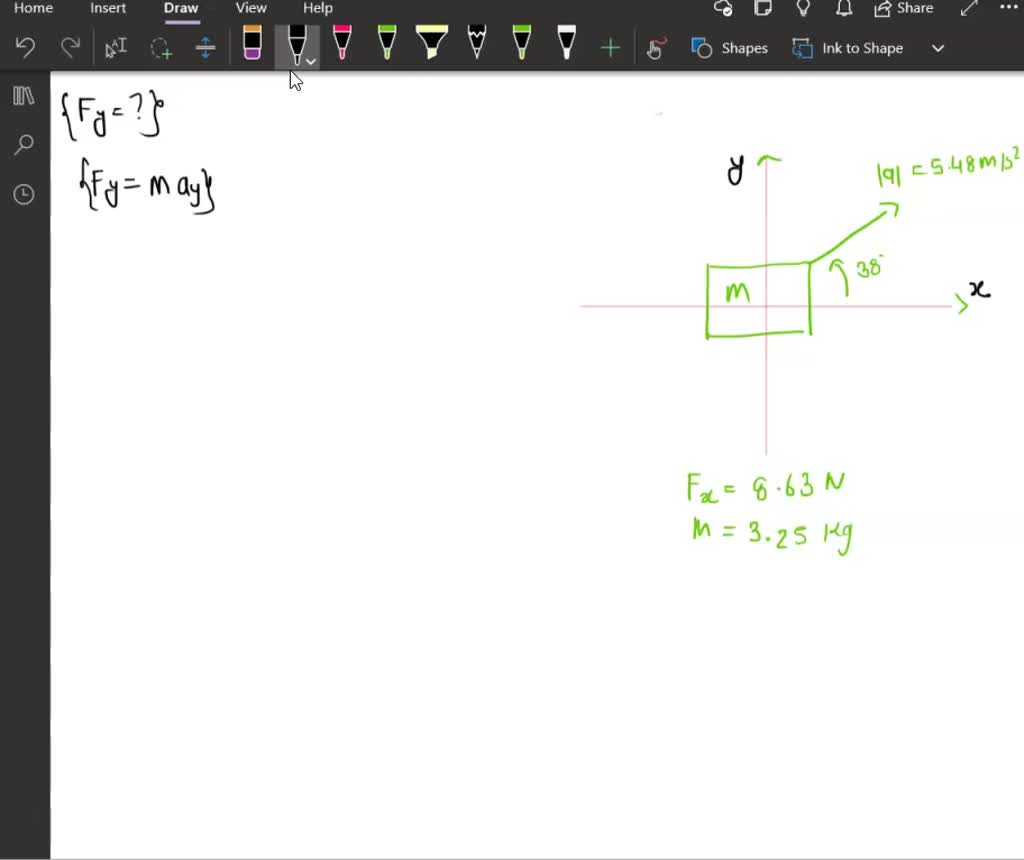The width and height of the screenshot is (1024, 860).
Task: Toggle Draw with Touch mode
Action: click(656, 47)
